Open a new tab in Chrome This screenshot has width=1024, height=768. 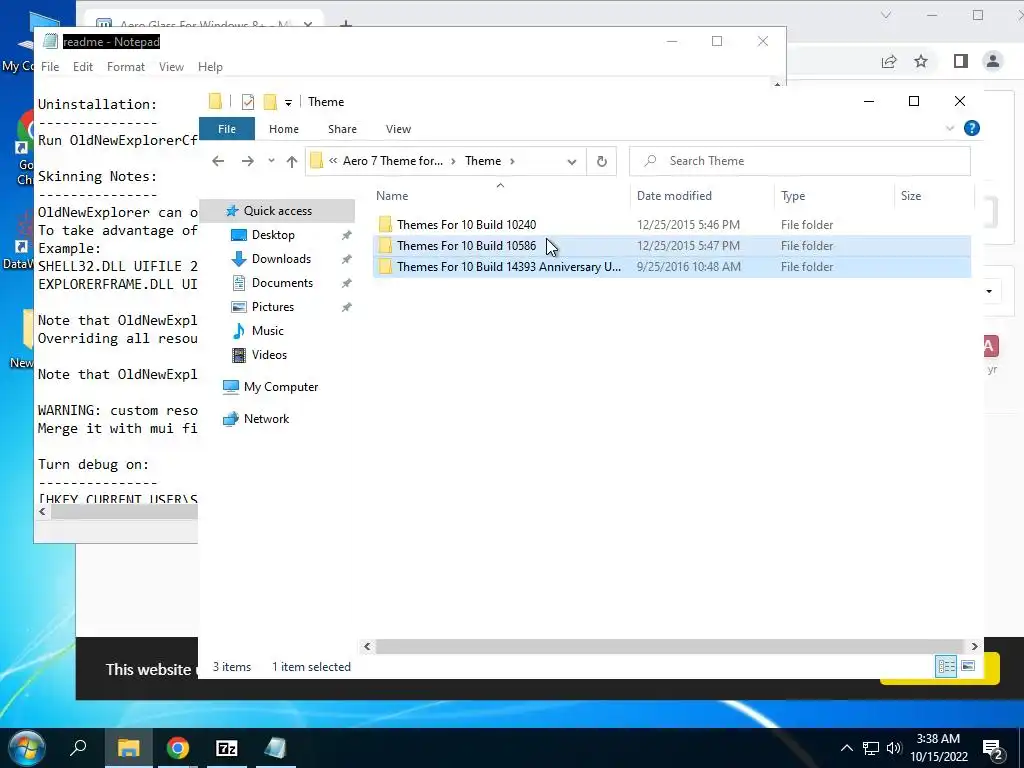click(x=346, y=24)
